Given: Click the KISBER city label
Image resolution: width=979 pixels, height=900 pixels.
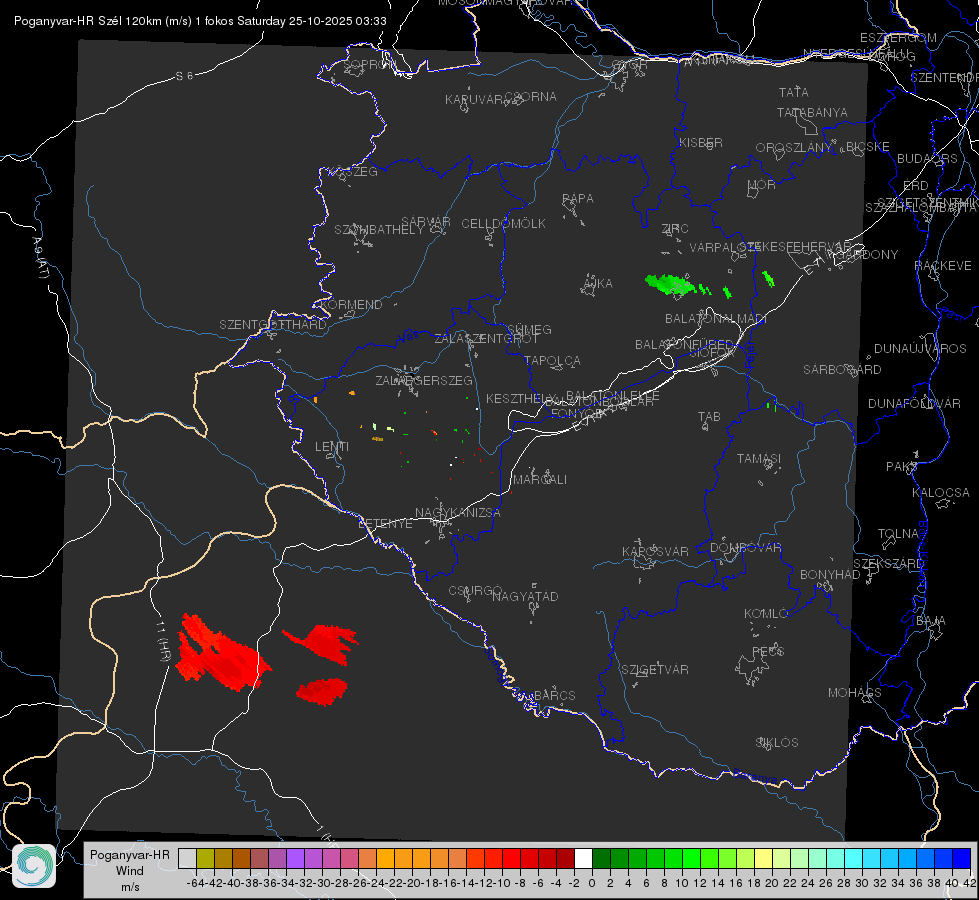Looking at the screenshot, I should [701, 143].
